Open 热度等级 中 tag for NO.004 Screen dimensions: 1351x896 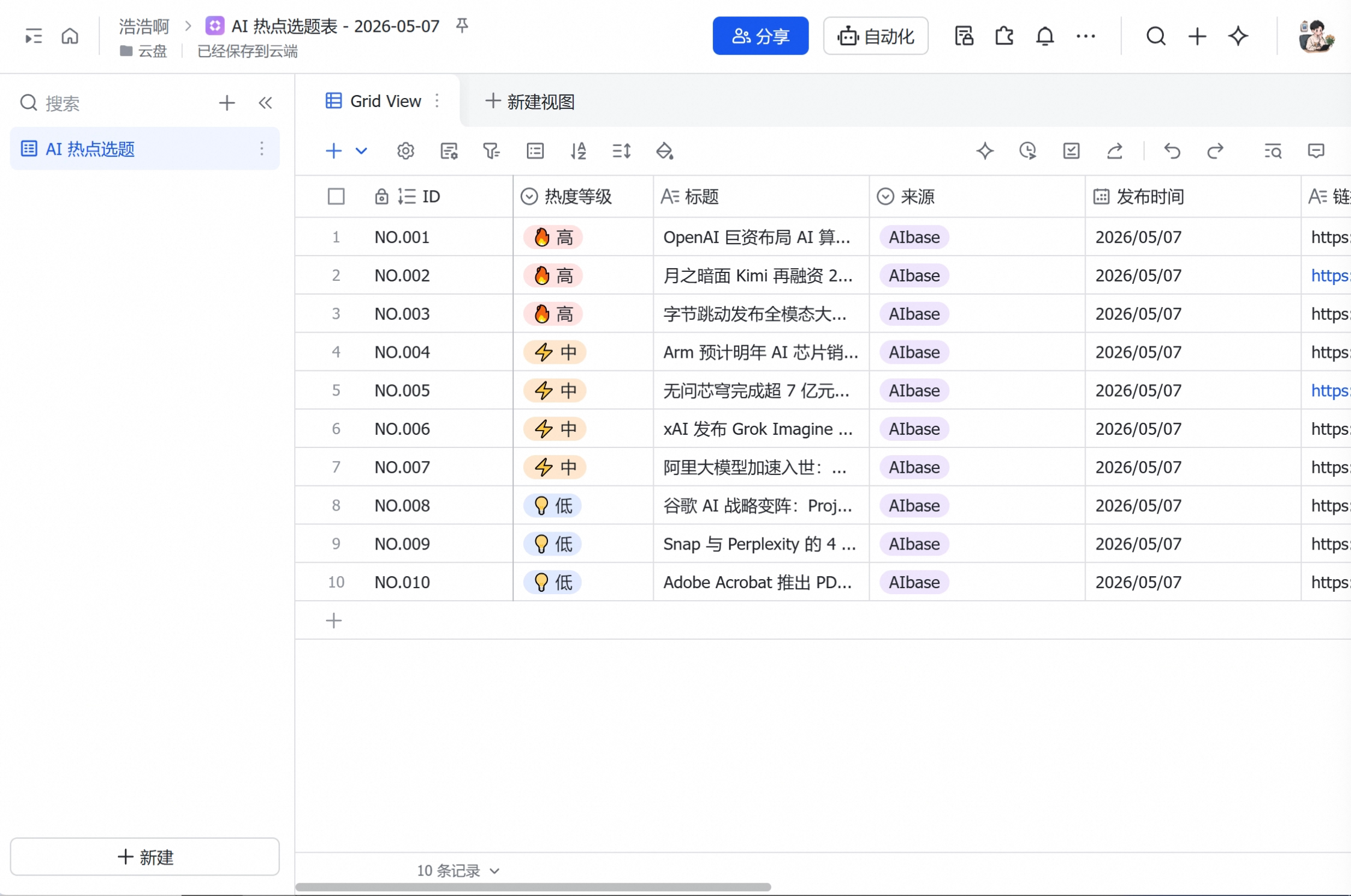pos(555,352)
